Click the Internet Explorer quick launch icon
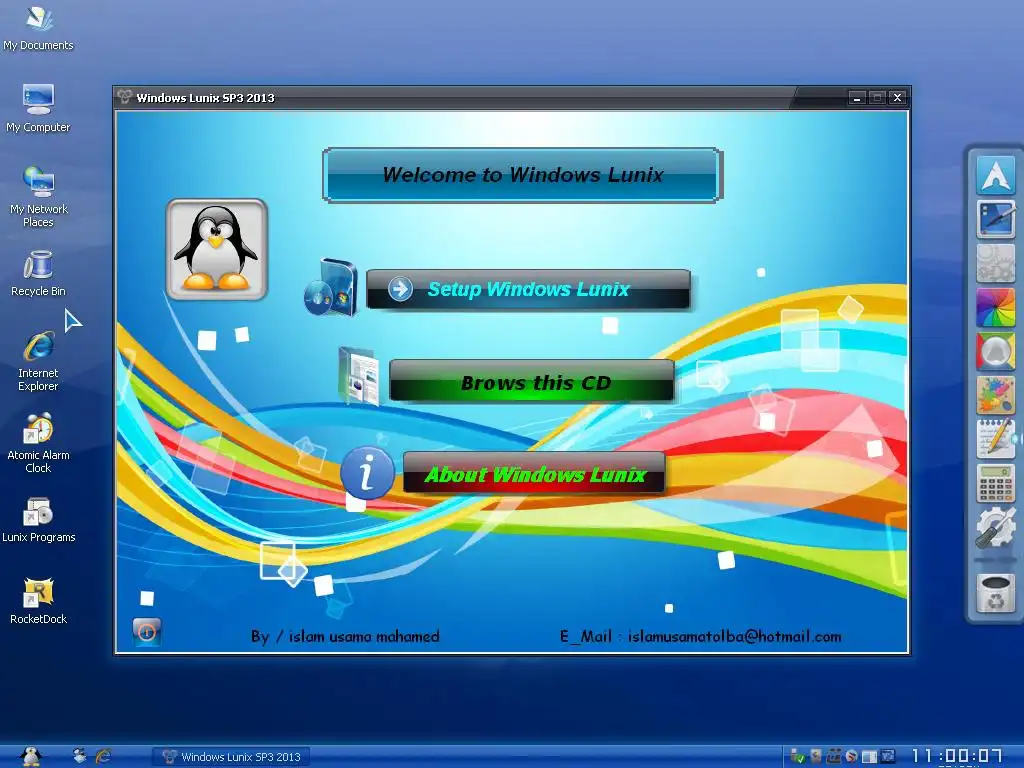The width and height of the screenshot is (1024, 768). pyautogui.click(x=103, y=756)
